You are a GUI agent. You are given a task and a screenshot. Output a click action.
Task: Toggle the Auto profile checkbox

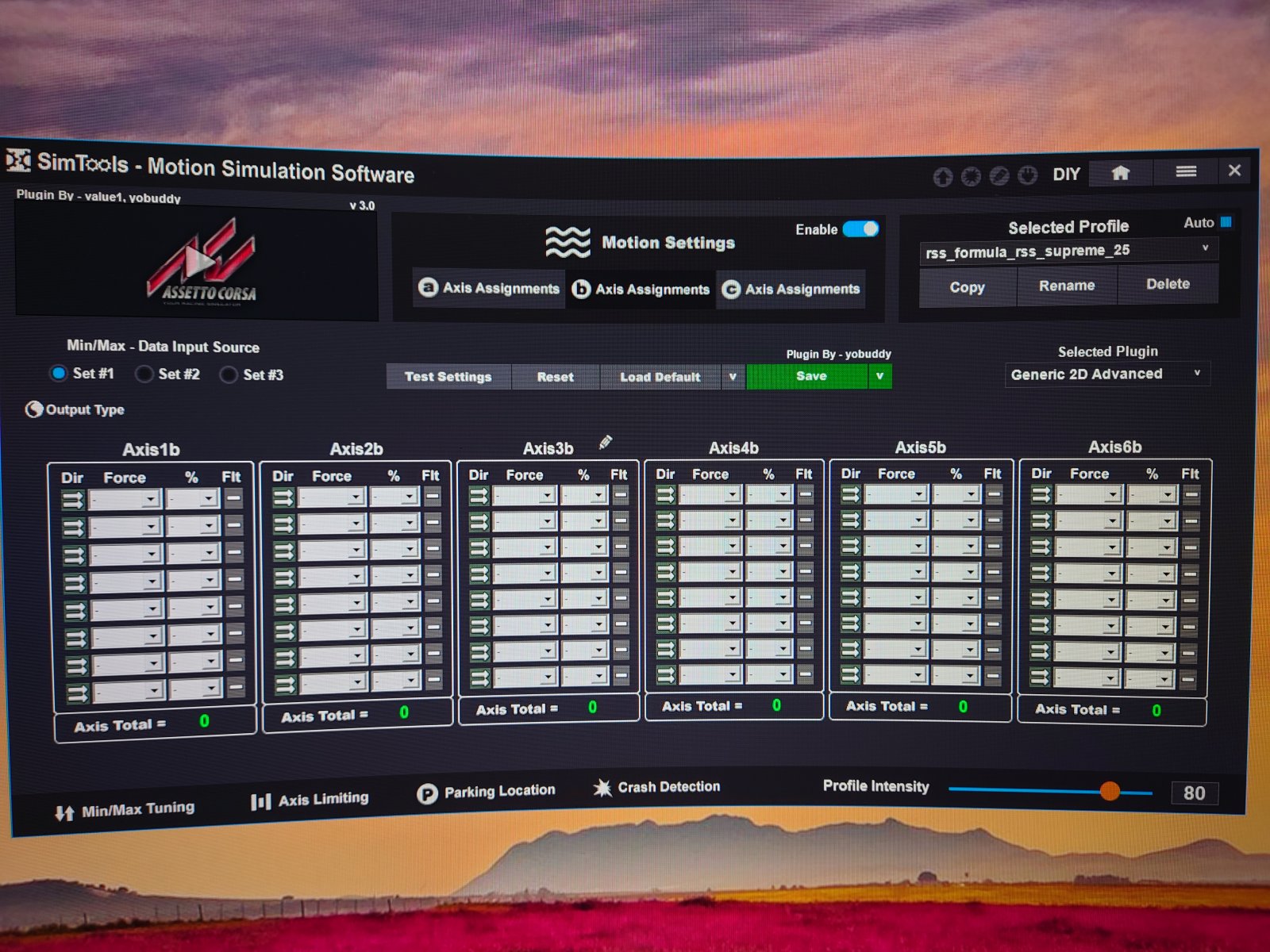(1226, 222)
